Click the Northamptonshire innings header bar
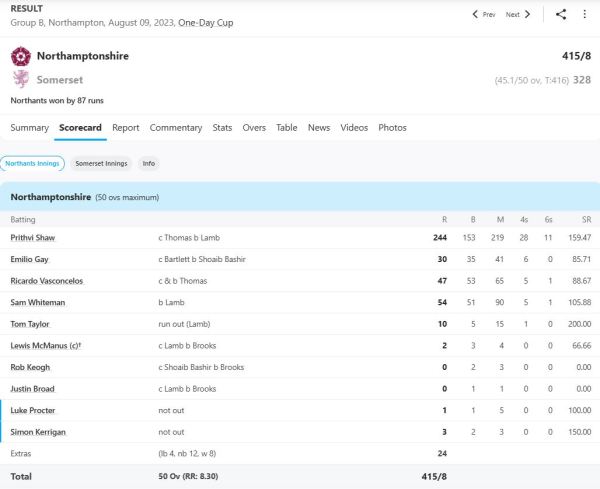Screen dimensions: 600x489 [300, 197]
